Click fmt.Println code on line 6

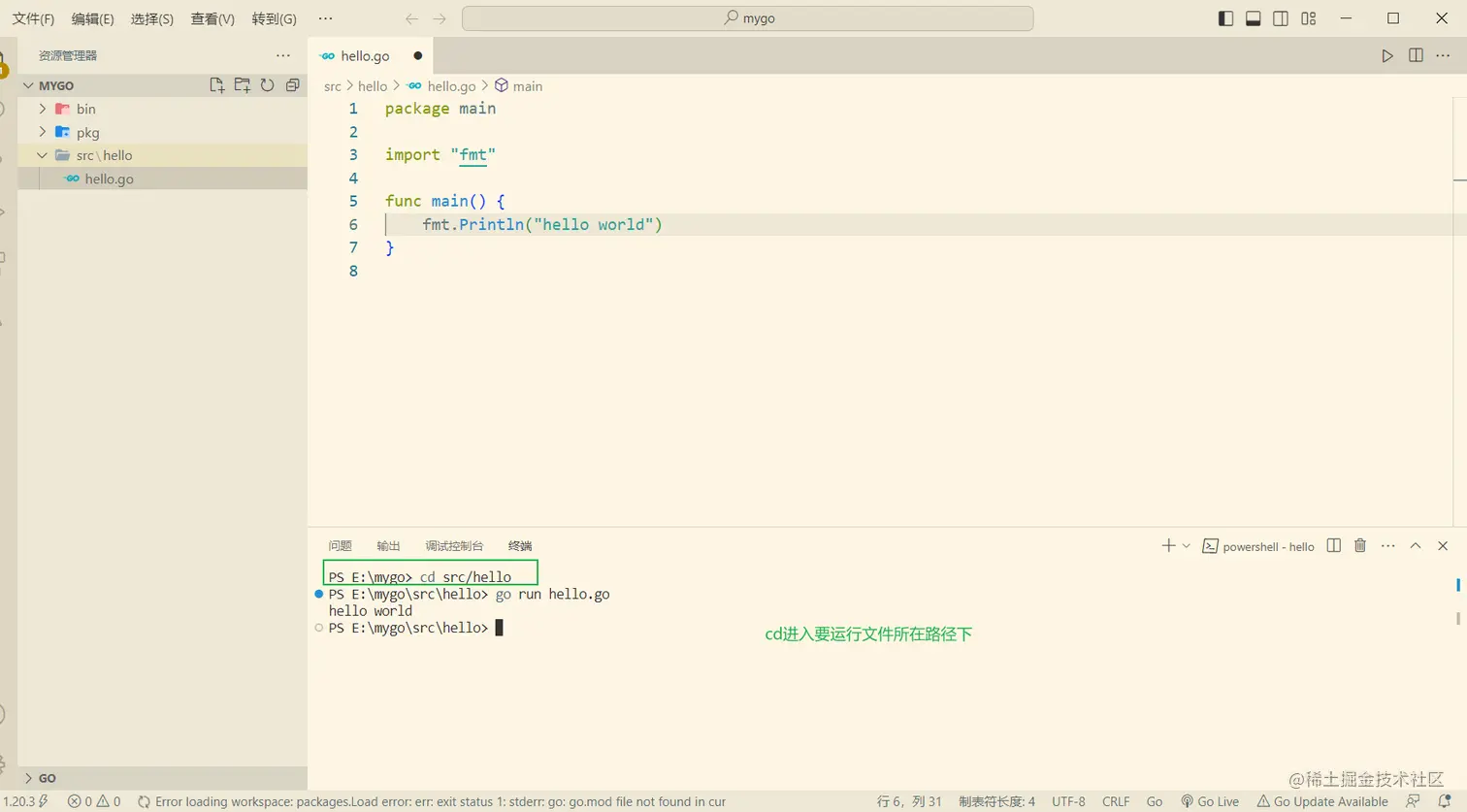click(x=542, y=225)
